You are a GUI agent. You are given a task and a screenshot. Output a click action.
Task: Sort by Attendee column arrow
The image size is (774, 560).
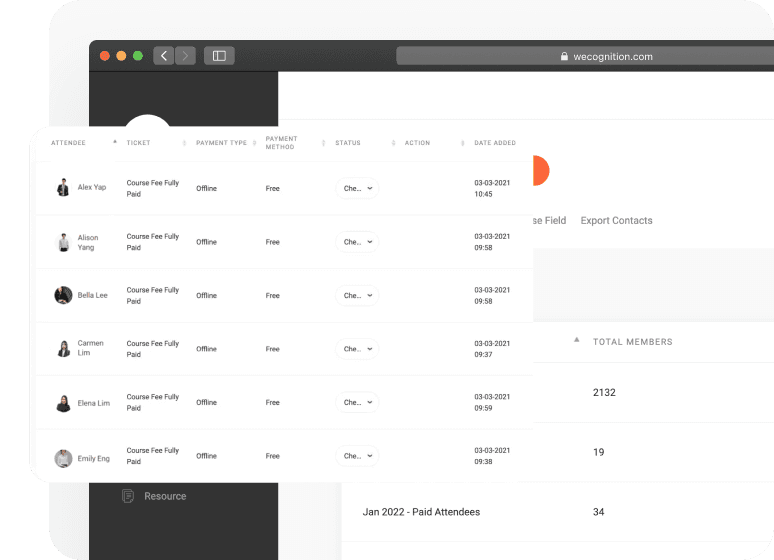tap(115, 142)
